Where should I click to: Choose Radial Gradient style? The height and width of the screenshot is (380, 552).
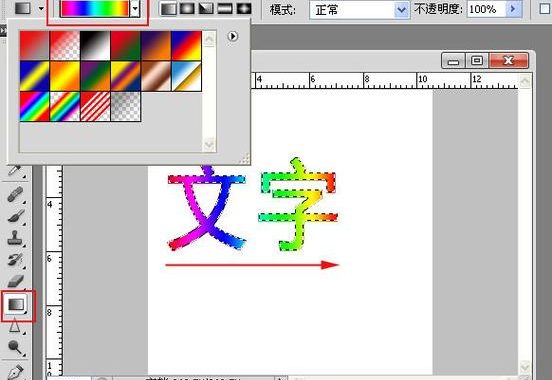[x=187, y=9]
